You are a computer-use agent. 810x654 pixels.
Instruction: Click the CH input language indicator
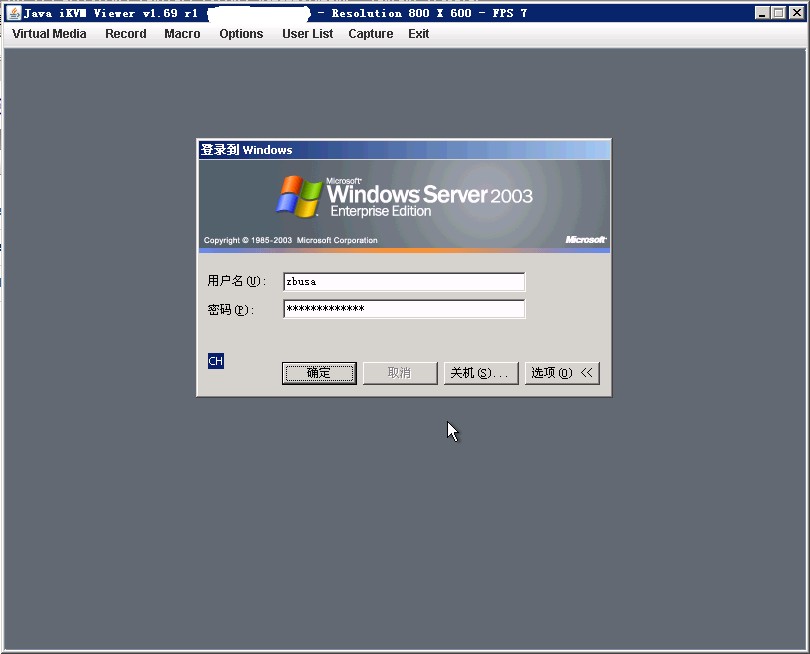[215, 361]
